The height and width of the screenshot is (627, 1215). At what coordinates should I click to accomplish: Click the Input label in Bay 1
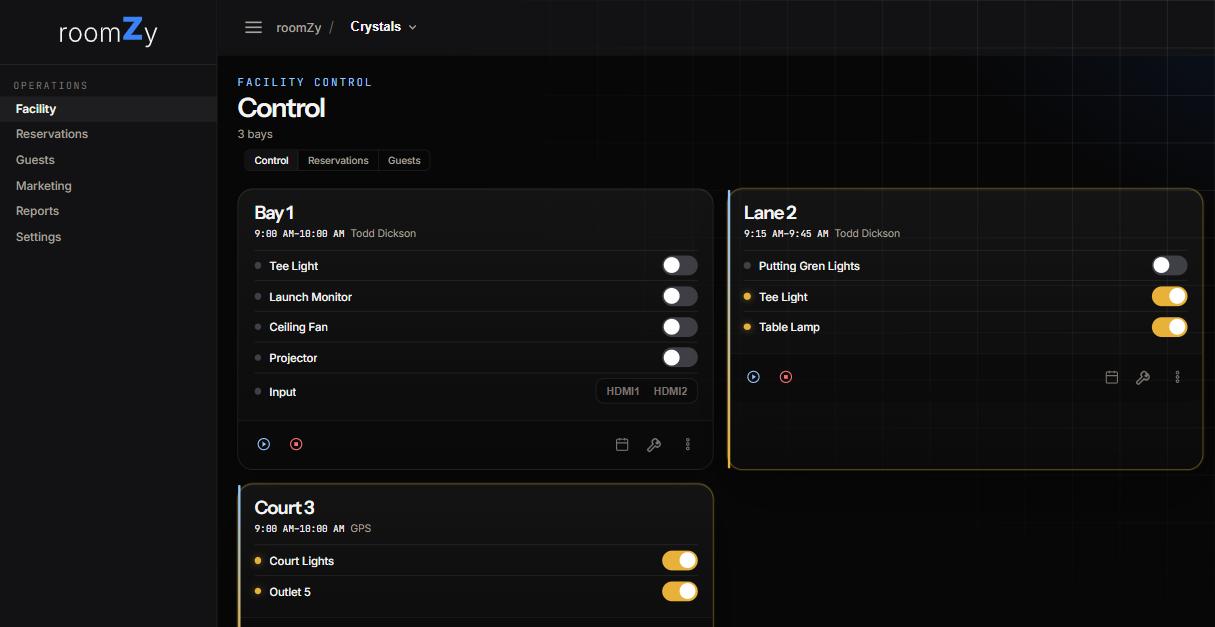coord(283,392)
